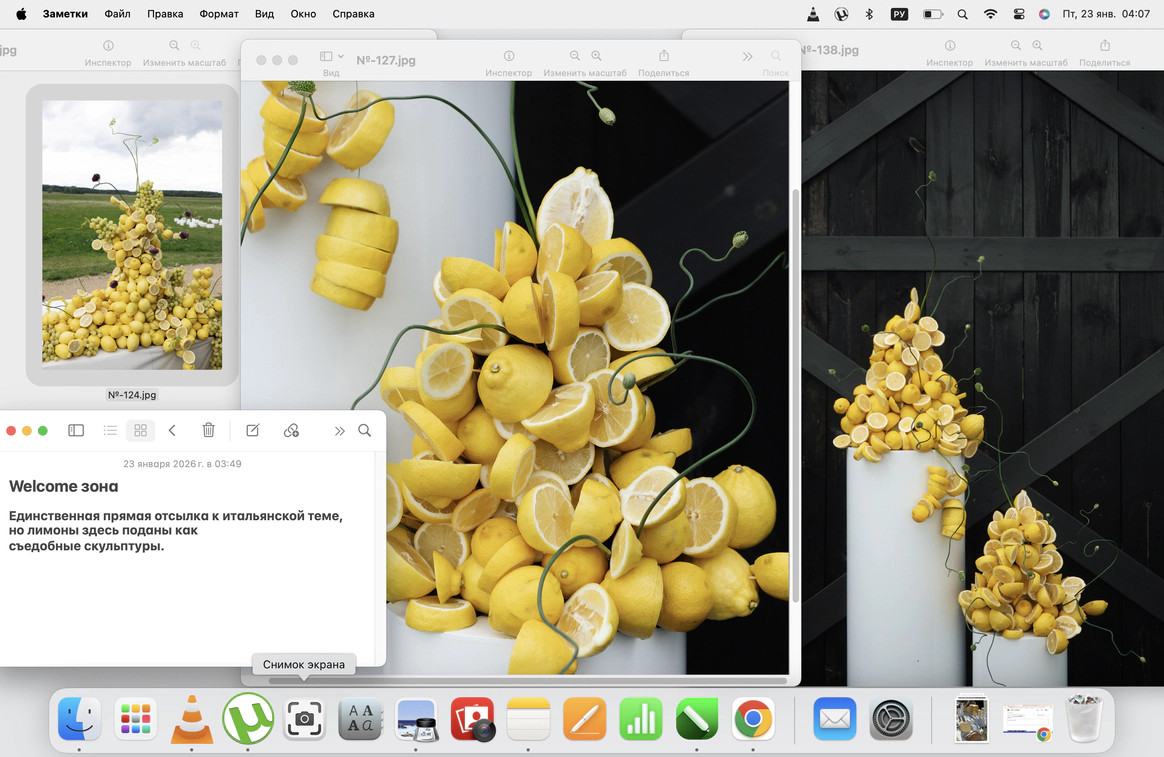
Task: Select the №-124.jpg thumbnail
Action: [x=132, y=235]
